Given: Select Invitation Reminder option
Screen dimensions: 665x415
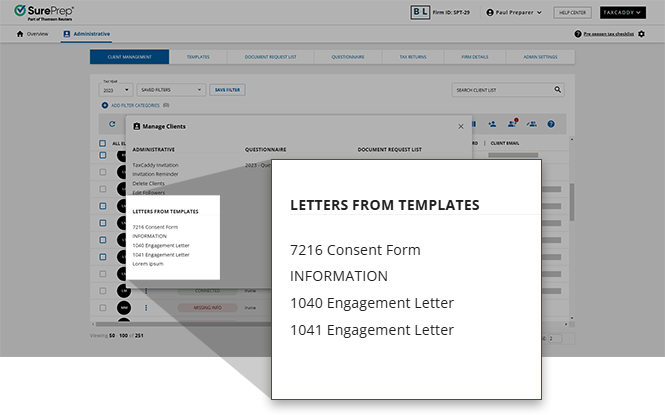Looking at the screenshot, I should [155, 174].
